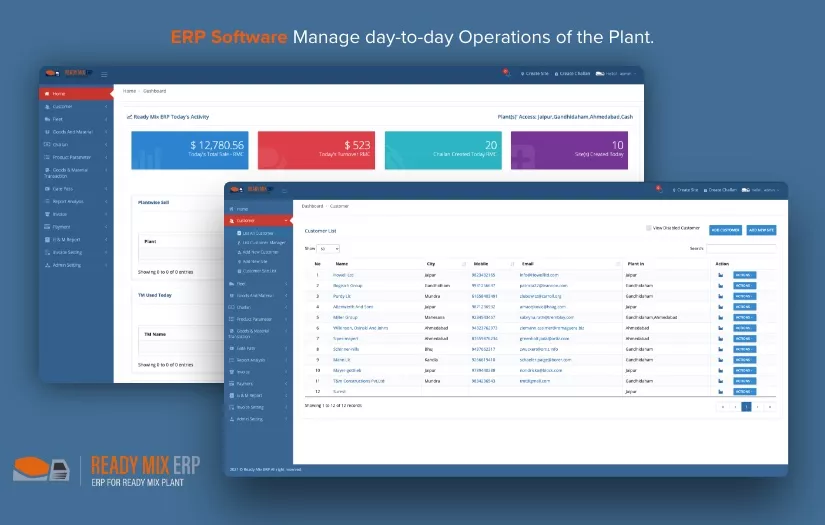825x525 pixels.
Task: Click Create Challan in the back window header
Action: pos(572,74)
